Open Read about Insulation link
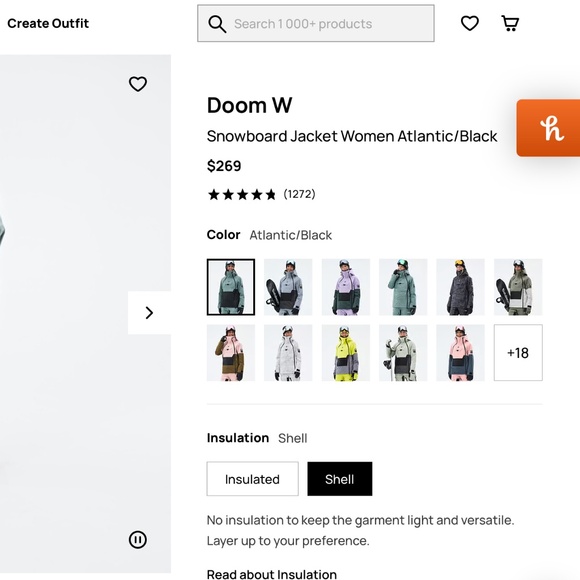This screenshot has width=580, height=580. [272, 574]
